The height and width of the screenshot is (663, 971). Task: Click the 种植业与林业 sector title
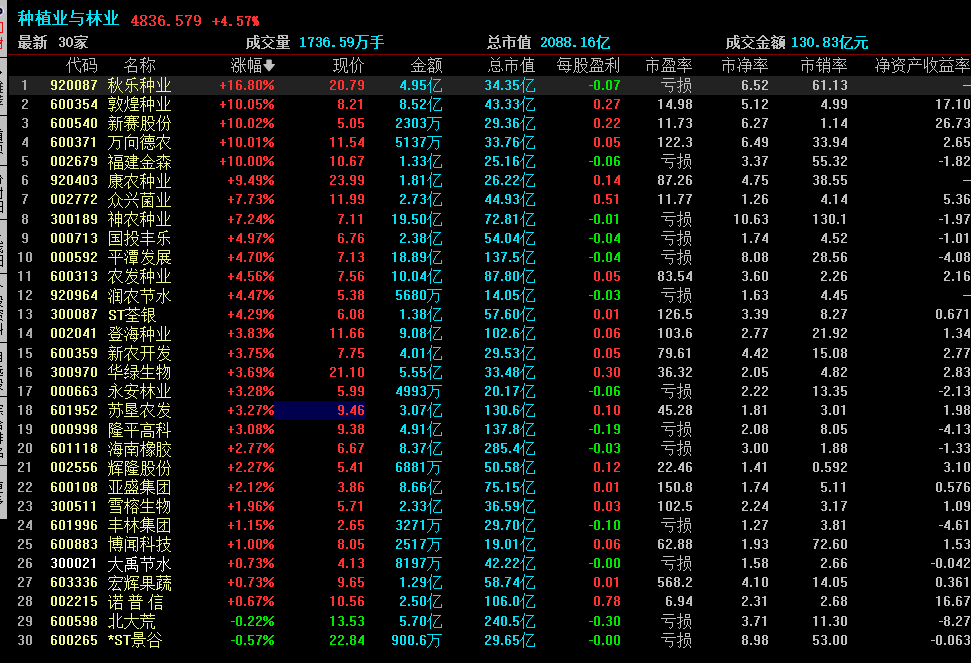68,19
